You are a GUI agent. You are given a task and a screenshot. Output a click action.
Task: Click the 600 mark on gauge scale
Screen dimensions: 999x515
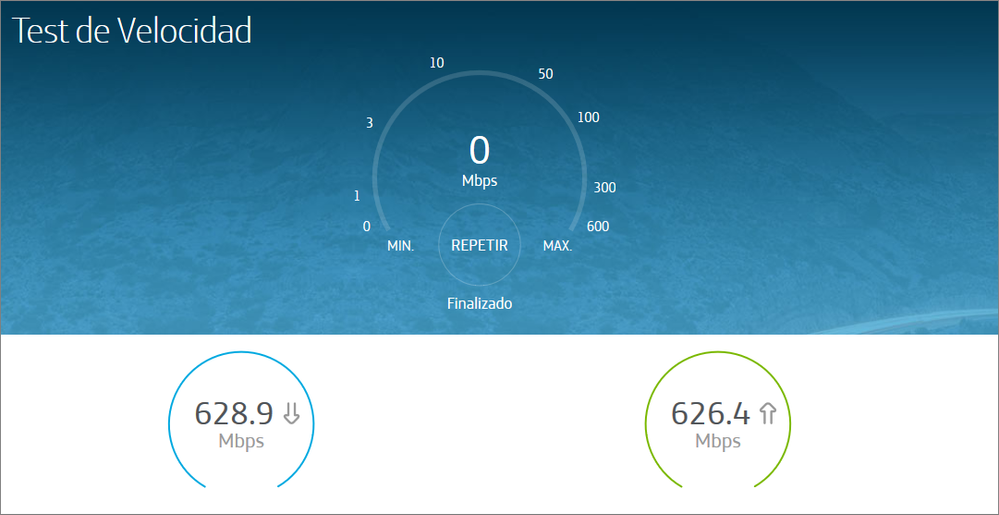click(598, 226)
